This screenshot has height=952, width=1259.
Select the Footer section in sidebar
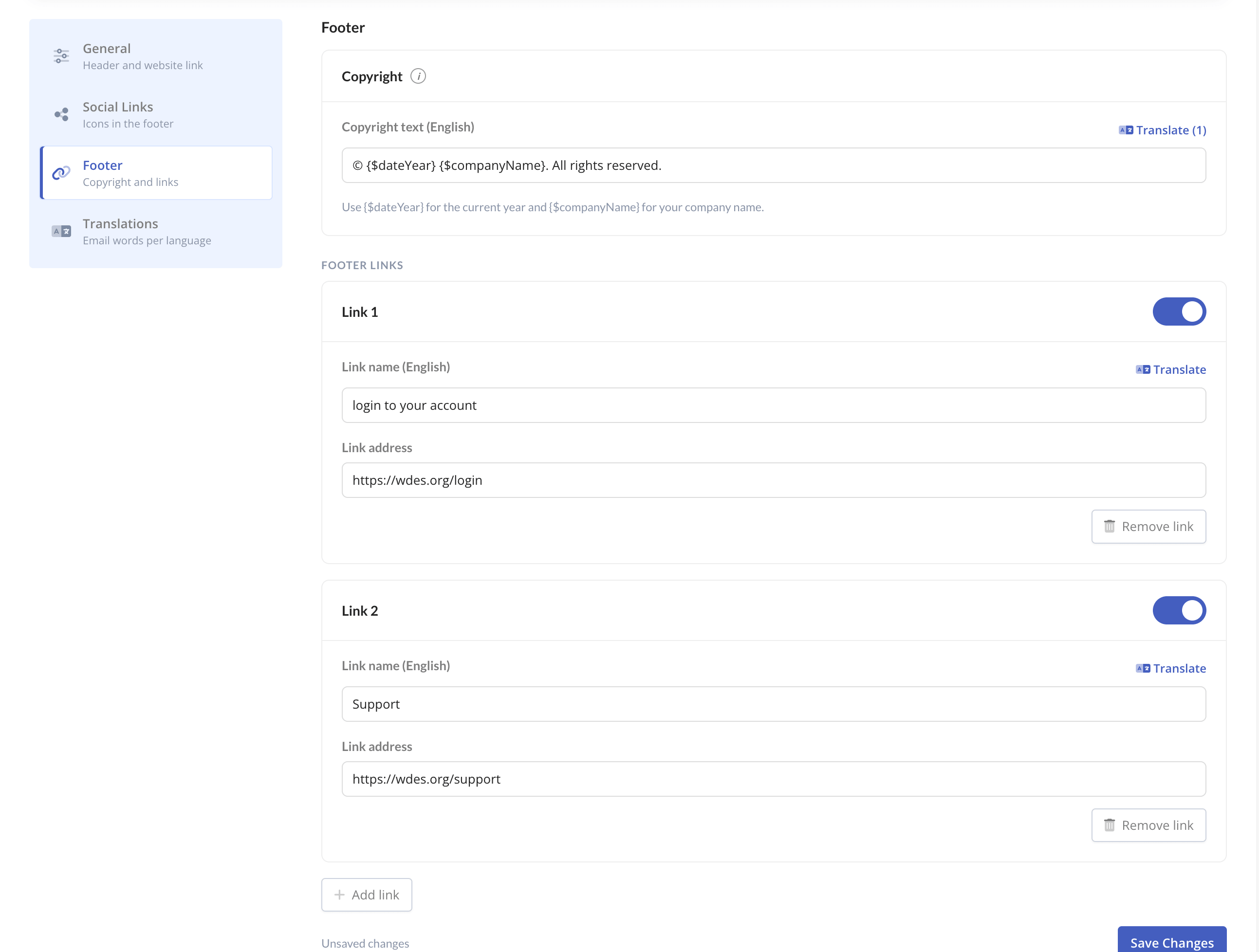point(156,173)
